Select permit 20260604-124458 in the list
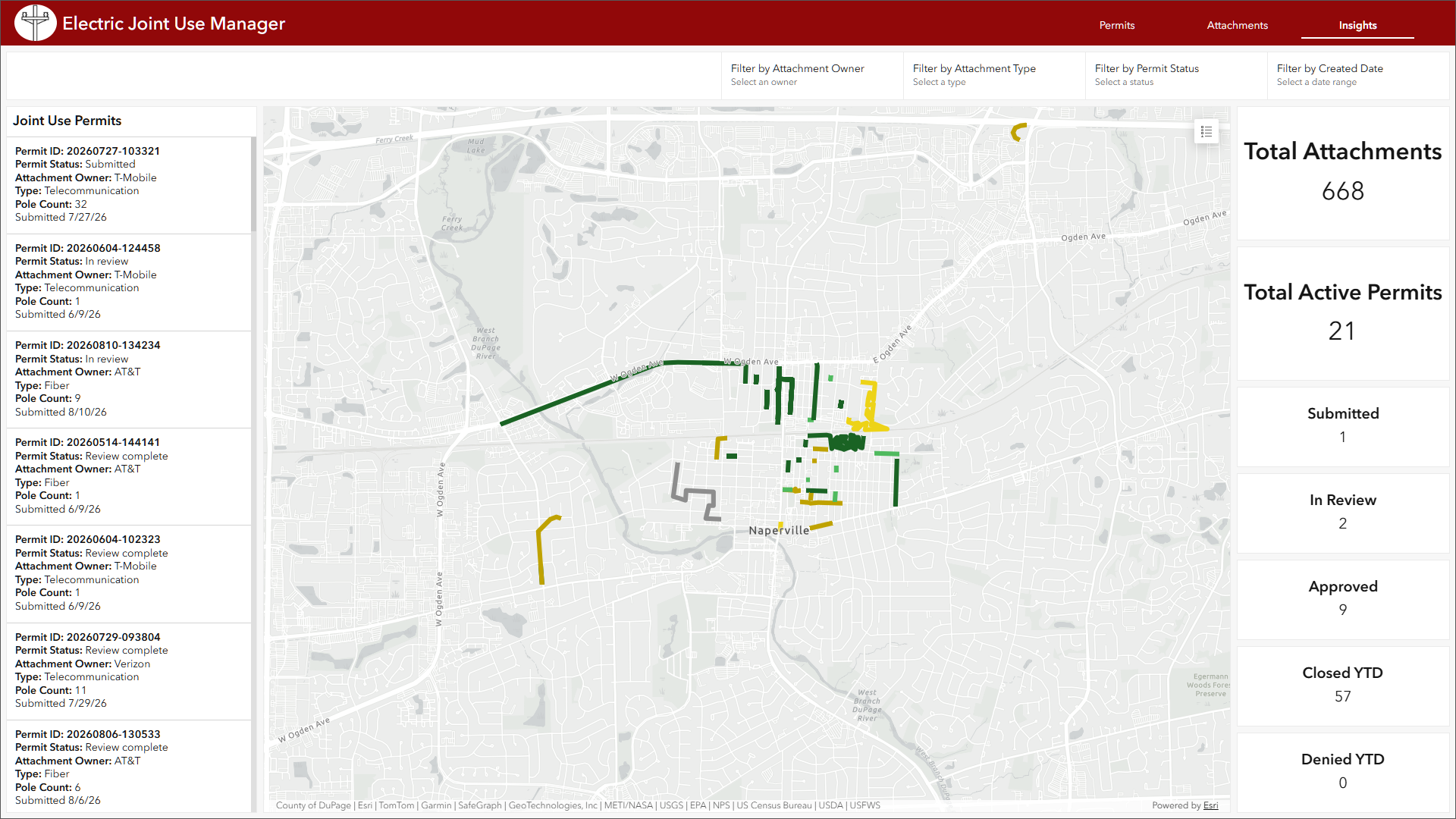Viewport: 1456px width, 819px height. (x=129, y=281)
